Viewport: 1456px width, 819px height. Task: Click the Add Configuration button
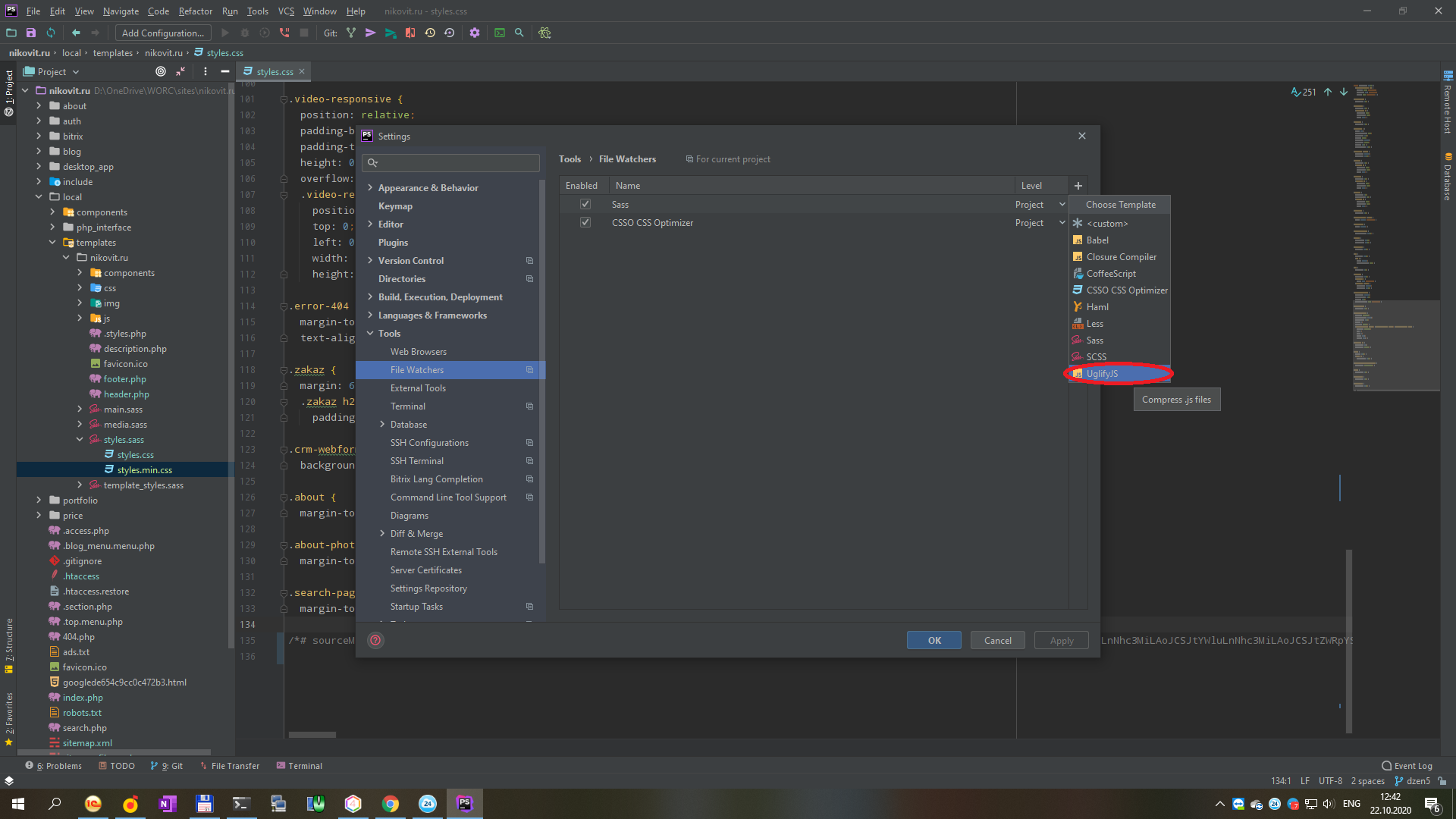[163, 33]
